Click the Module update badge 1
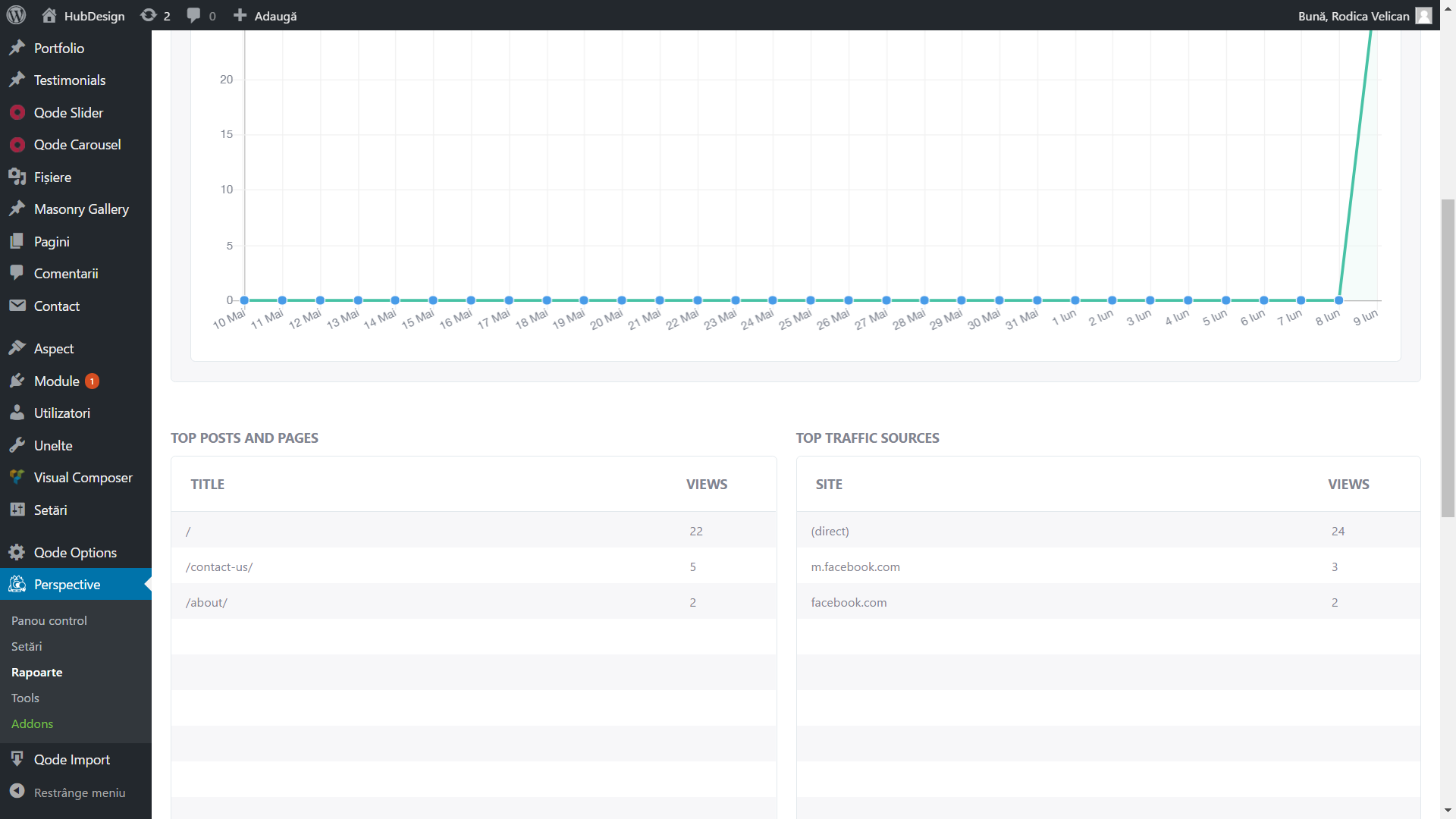1456x819 pixels. [92, 381]
